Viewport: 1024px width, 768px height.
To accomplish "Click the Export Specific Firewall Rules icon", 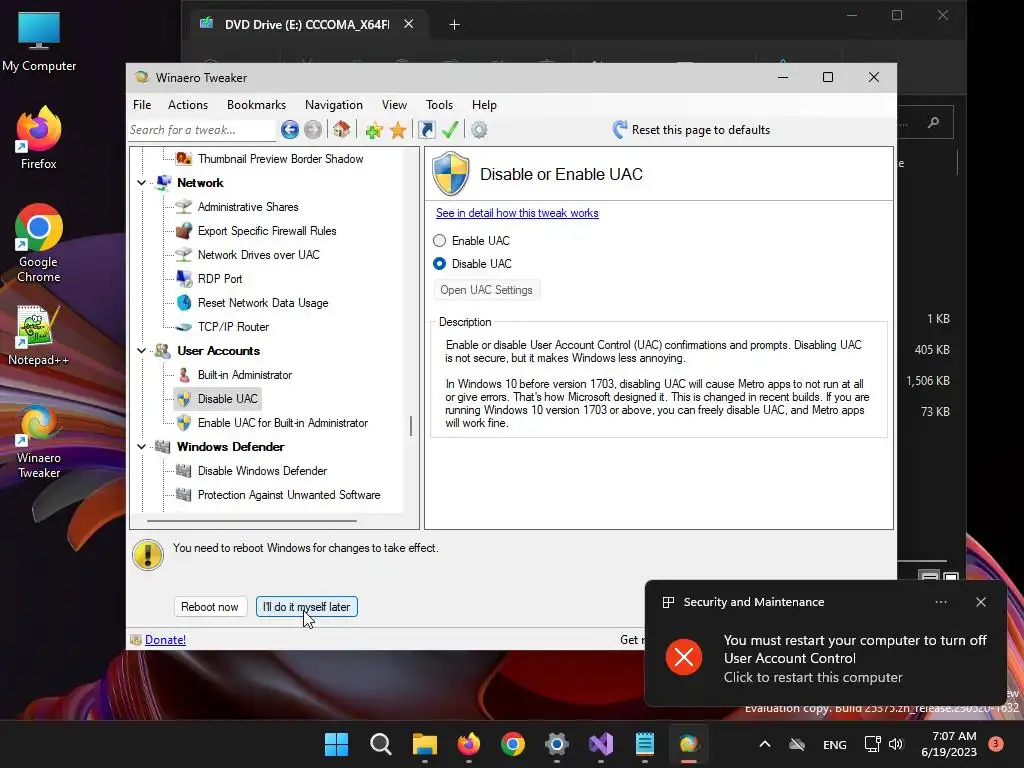I will point(184,231).
